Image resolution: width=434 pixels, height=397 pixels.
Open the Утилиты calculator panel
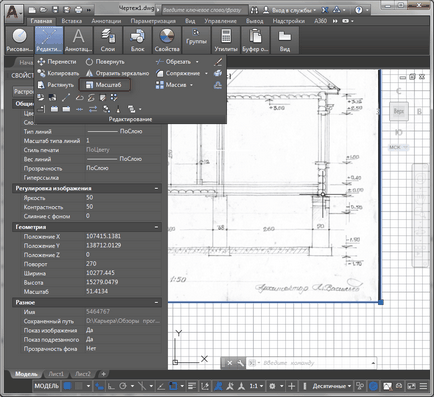point(226,40)
